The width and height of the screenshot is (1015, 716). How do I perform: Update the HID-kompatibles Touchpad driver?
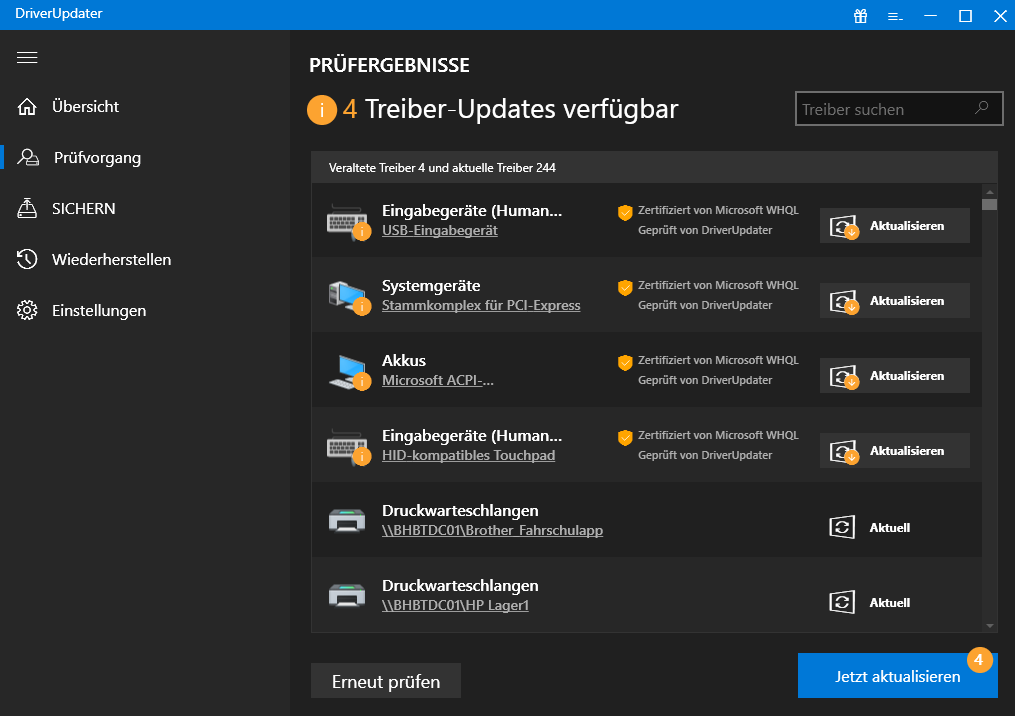point(895,451)
